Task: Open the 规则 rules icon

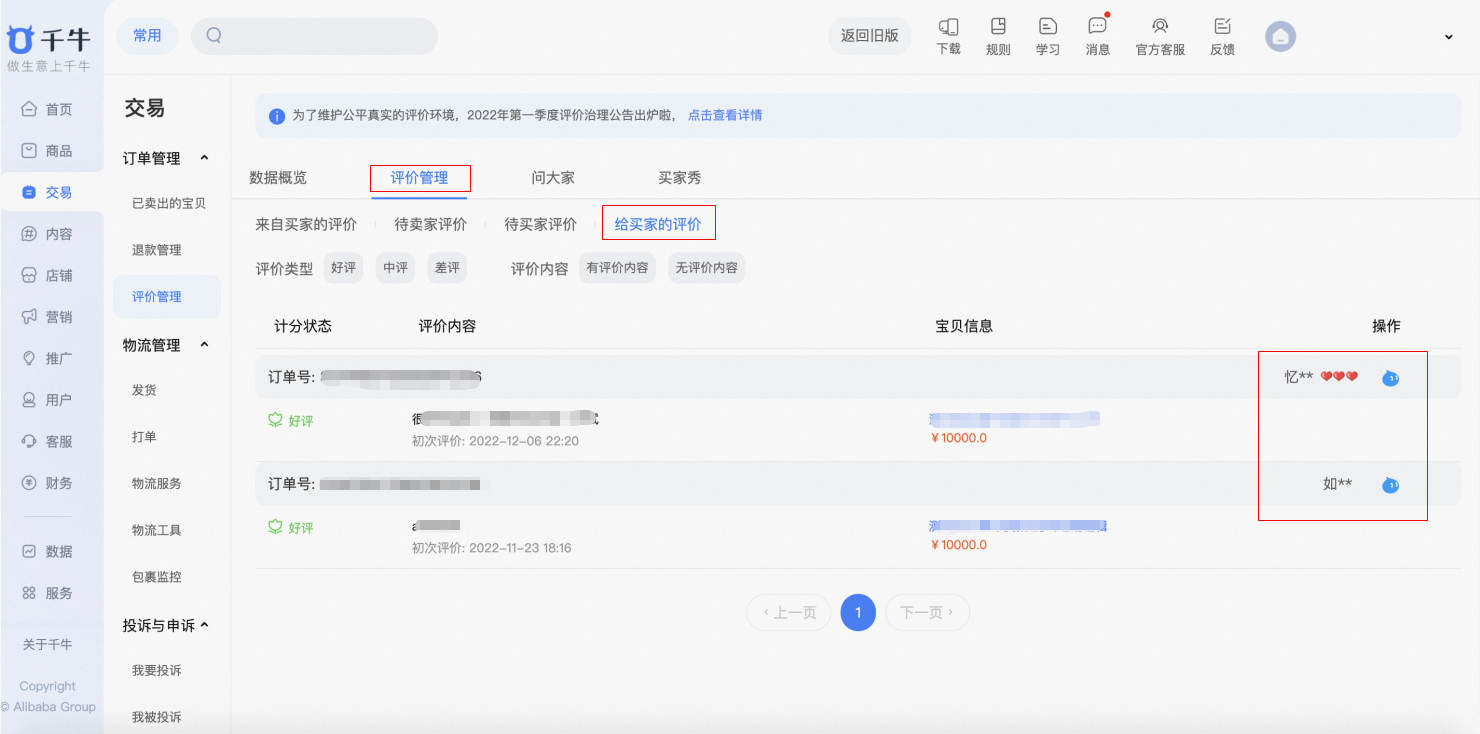Action: [x=998, y=27]
